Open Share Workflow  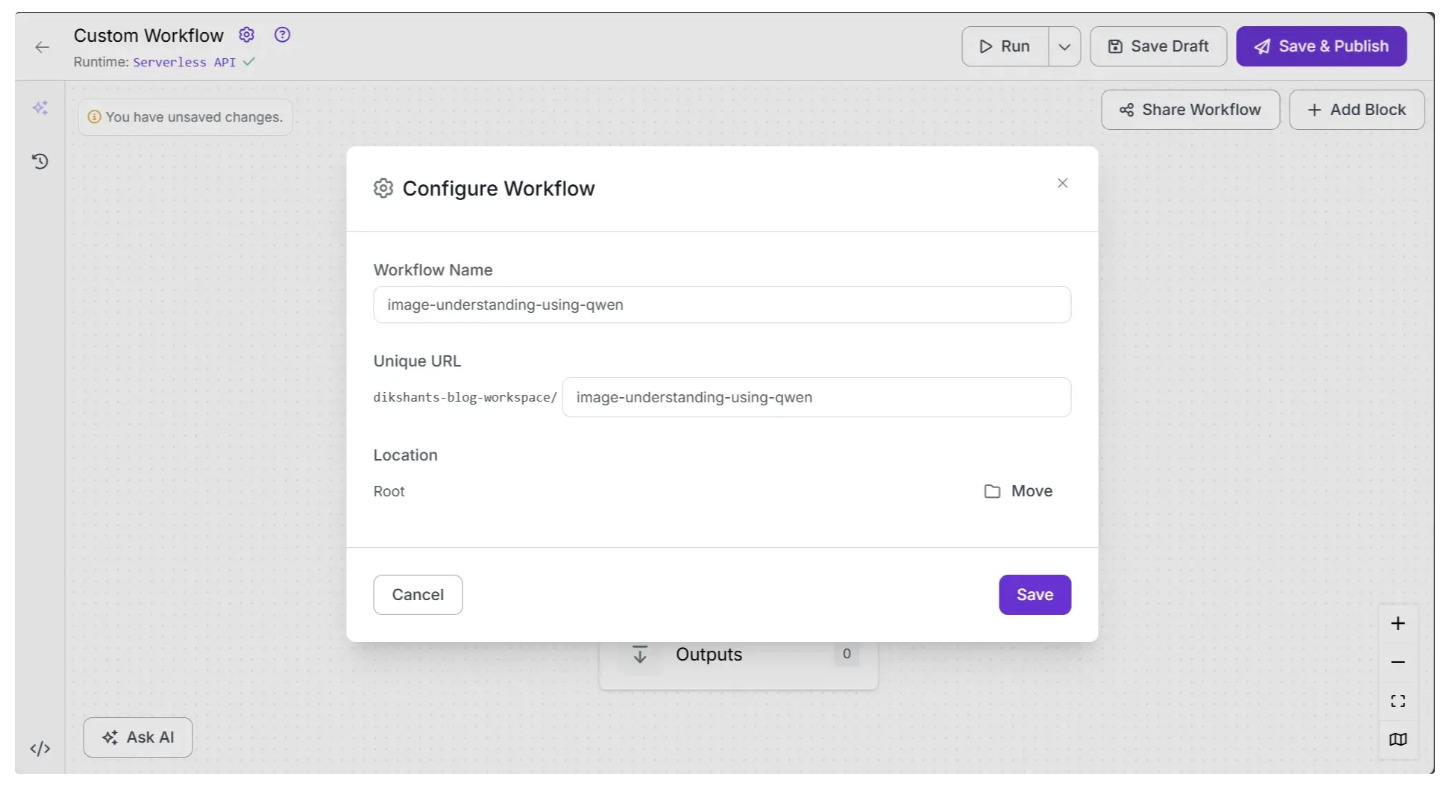pos(1190,110)
